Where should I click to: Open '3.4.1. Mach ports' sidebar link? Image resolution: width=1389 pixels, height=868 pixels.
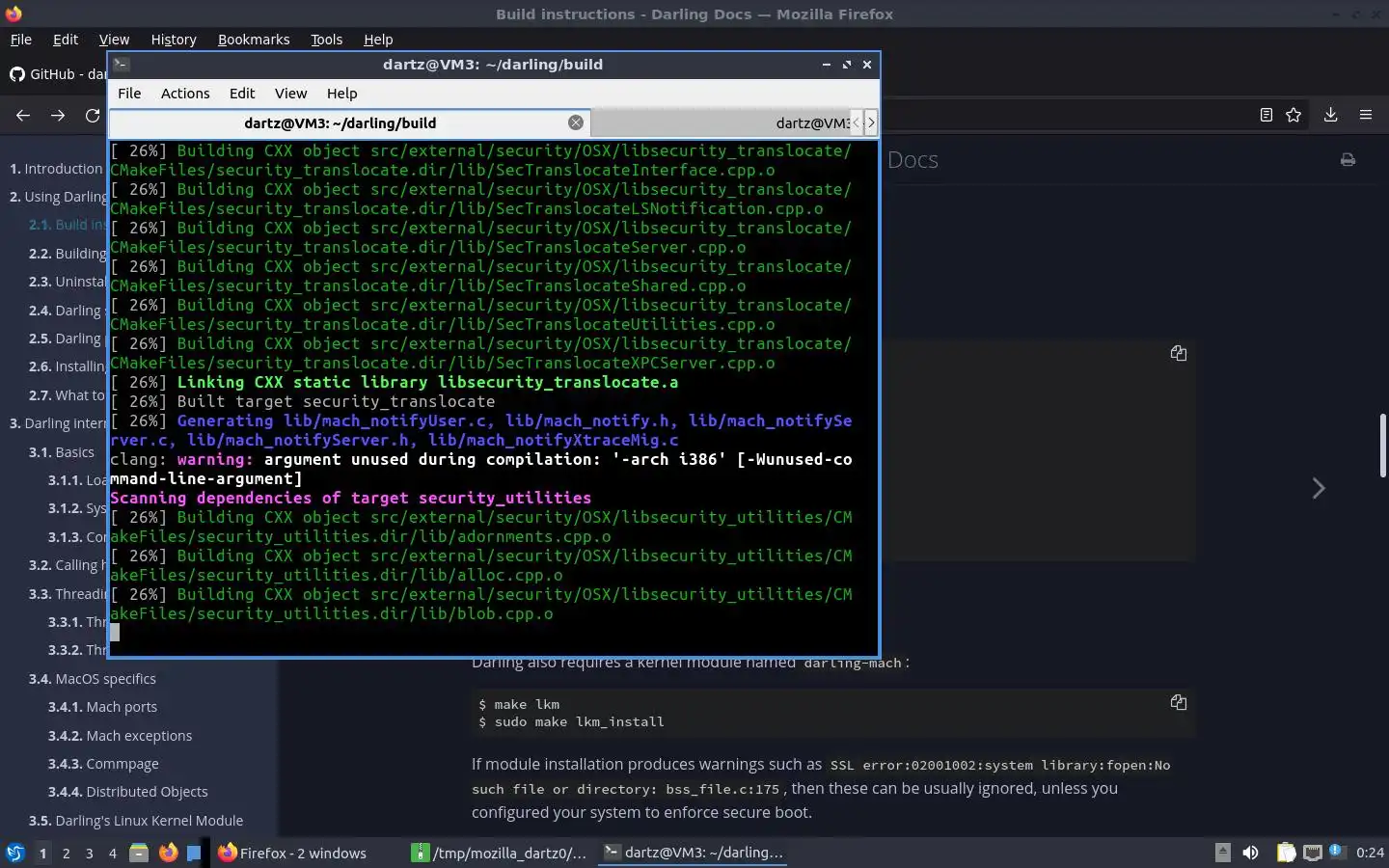[x=102, y=707]
